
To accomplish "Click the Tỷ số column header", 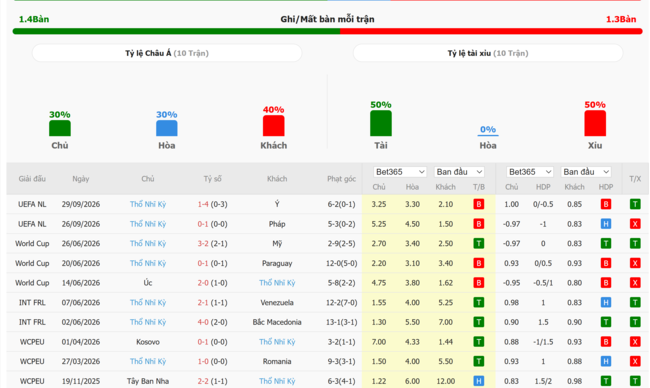I will click(213, 179).
